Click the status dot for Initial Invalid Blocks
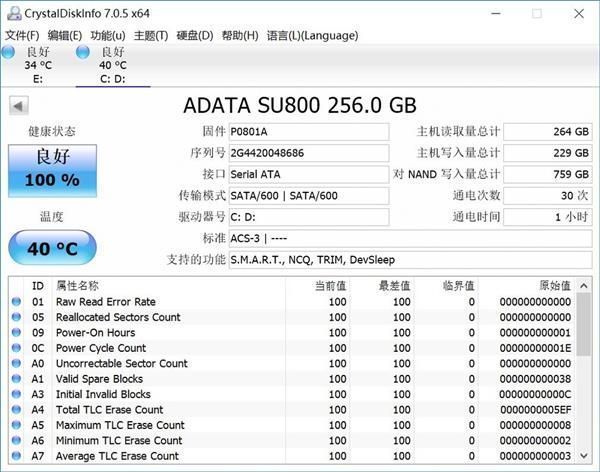The height and width of the screenshot is (472, 600). [16, 394]
